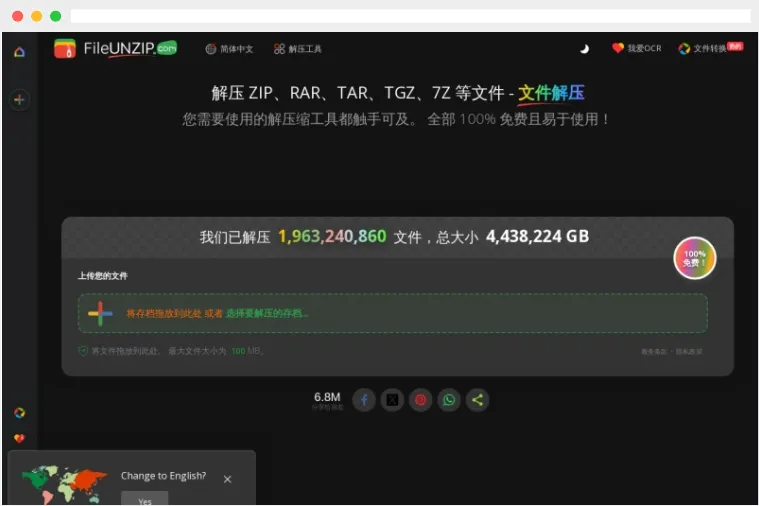
Task: Open the 解压工具 menu
Action: [298, 49]
